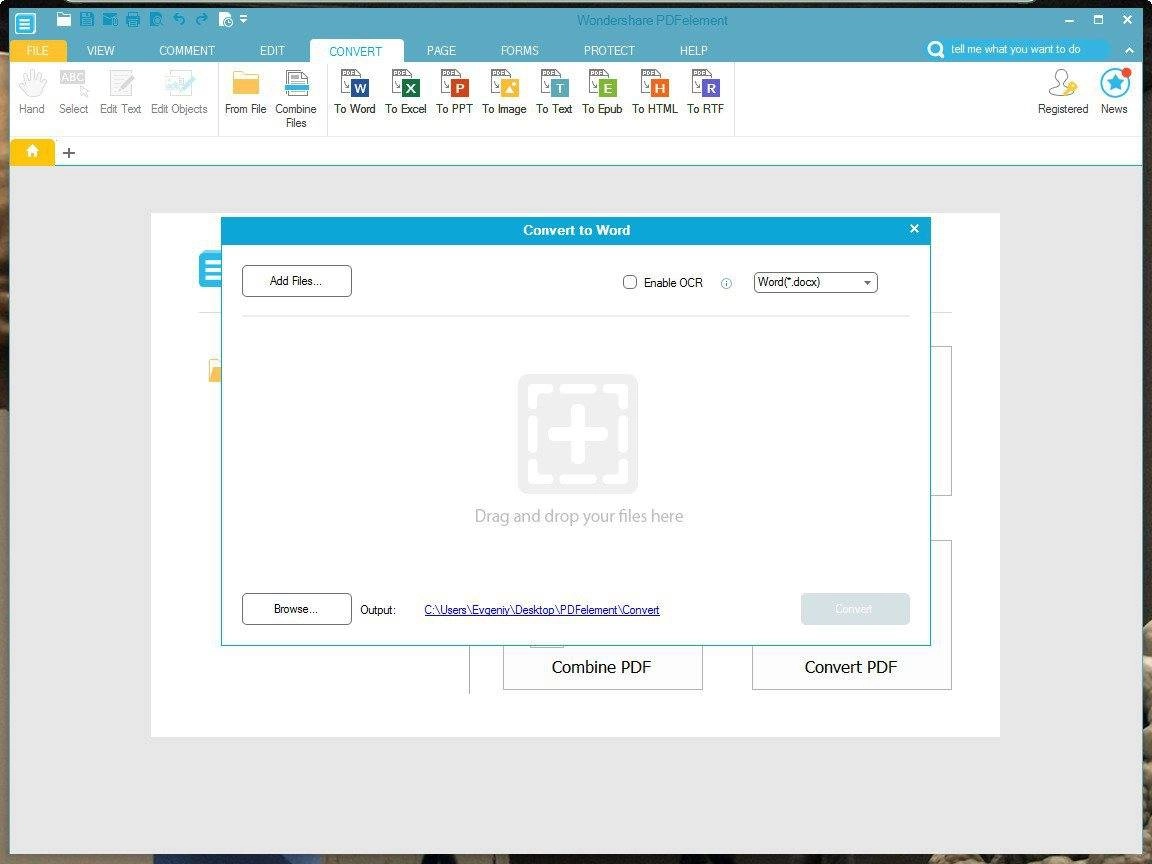Open the Word(*.docx) format dropdown

click(x=816, y=282)
